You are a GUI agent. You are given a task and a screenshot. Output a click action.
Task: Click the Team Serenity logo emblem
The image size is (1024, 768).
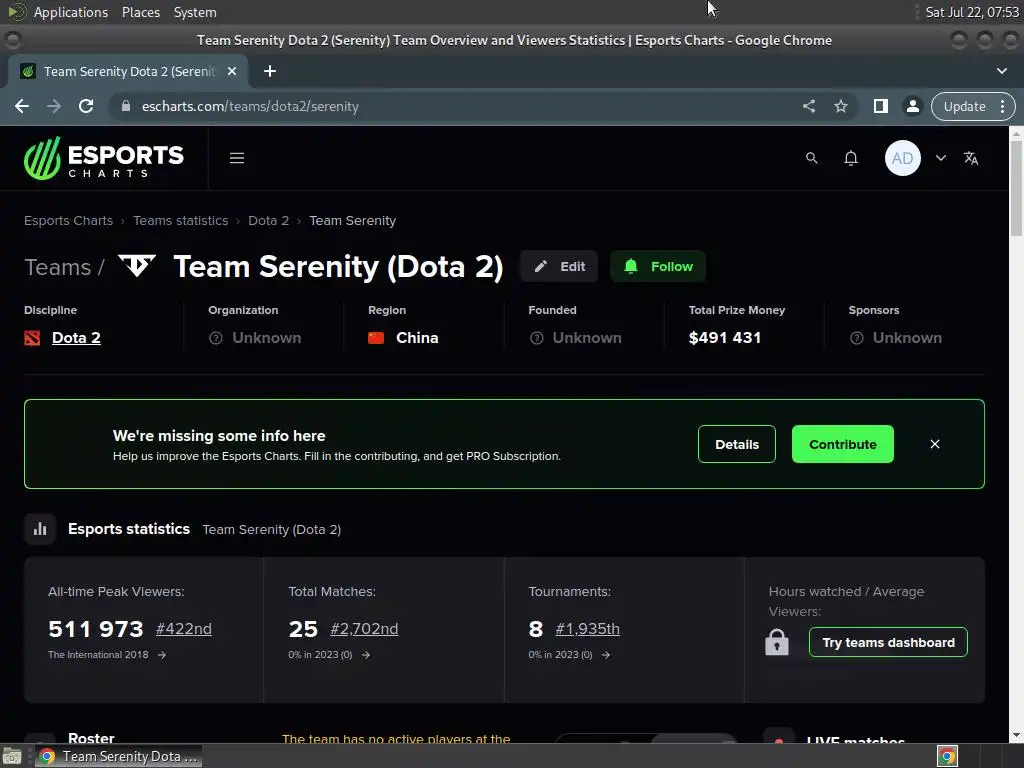(x=136, y=266)
